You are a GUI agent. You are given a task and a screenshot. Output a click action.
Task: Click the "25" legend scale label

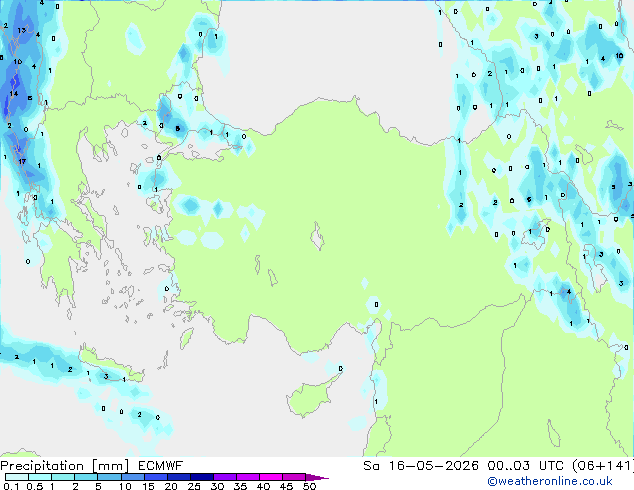194,486
